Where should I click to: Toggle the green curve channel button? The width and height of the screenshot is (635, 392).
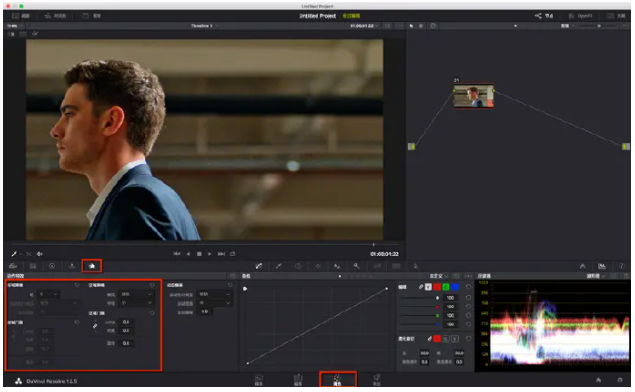click(x=446, y=287)
